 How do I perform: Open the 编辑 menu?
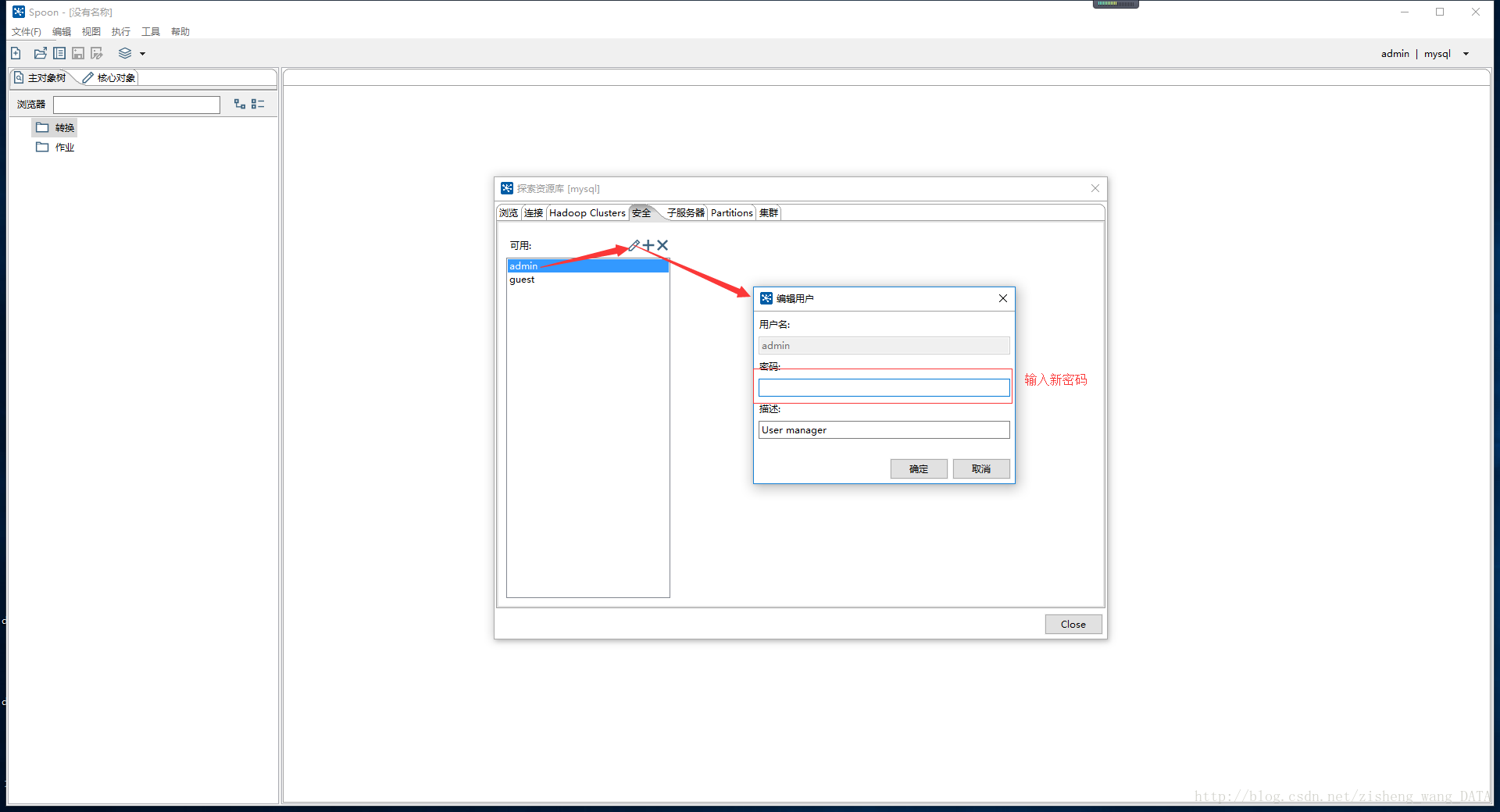(x=62, y=32)
